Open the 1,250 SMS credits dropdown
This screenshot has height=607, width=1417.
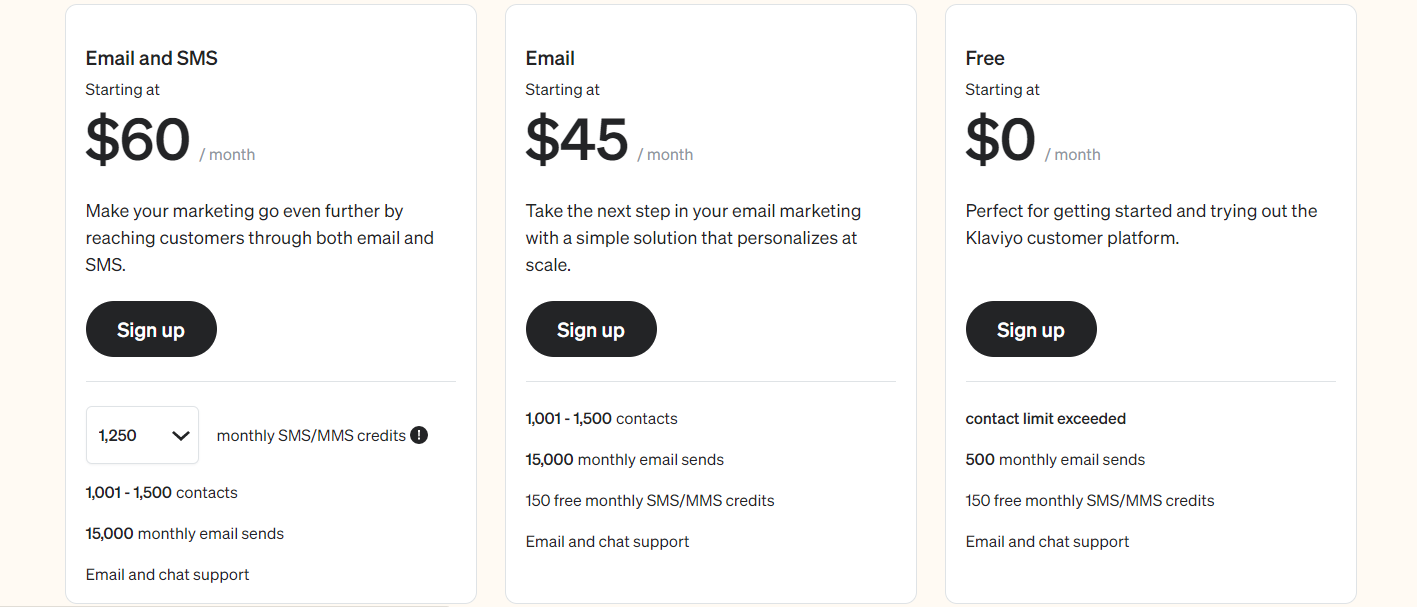pyautogui.click(x=142, y=435)
